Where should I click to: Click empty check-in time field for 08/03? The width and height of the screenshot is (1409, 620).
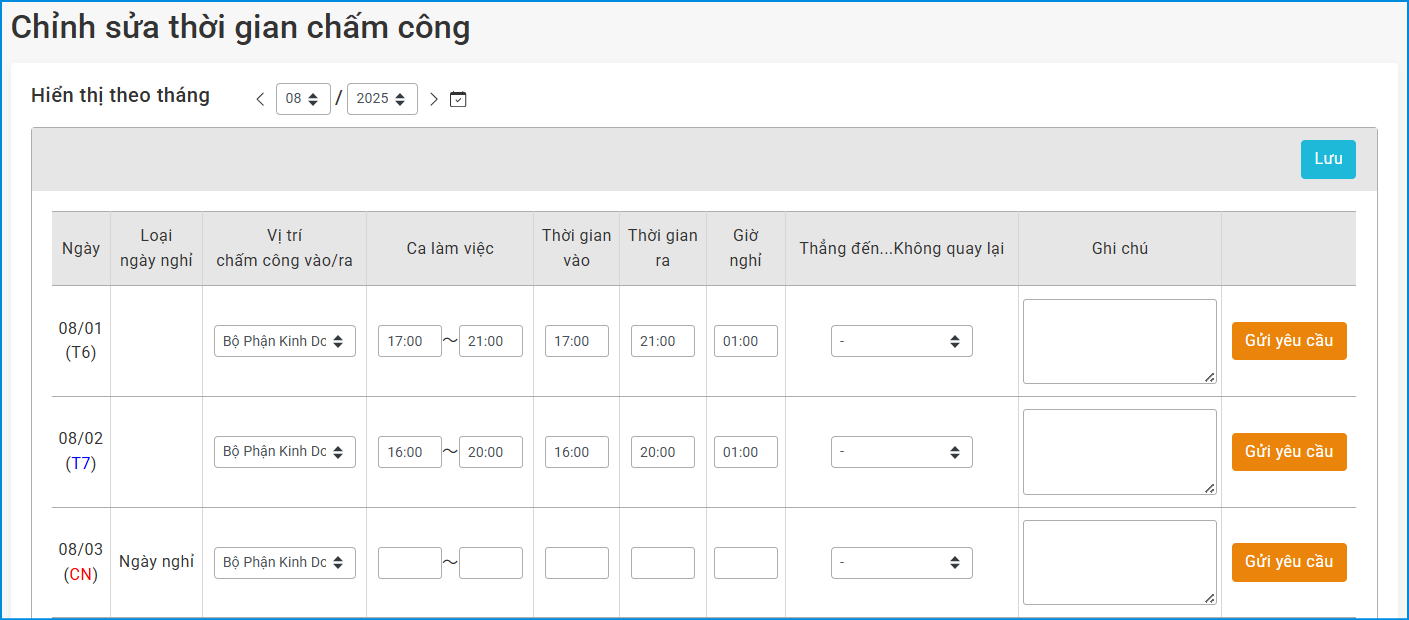coord(576,562)
